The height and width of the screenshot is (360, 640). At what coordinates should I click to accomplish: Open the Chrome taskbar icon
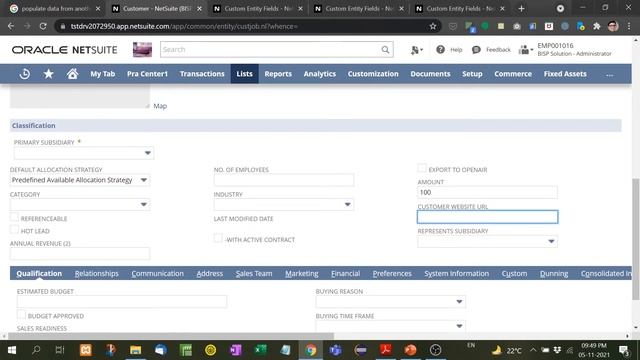point(311,350)
